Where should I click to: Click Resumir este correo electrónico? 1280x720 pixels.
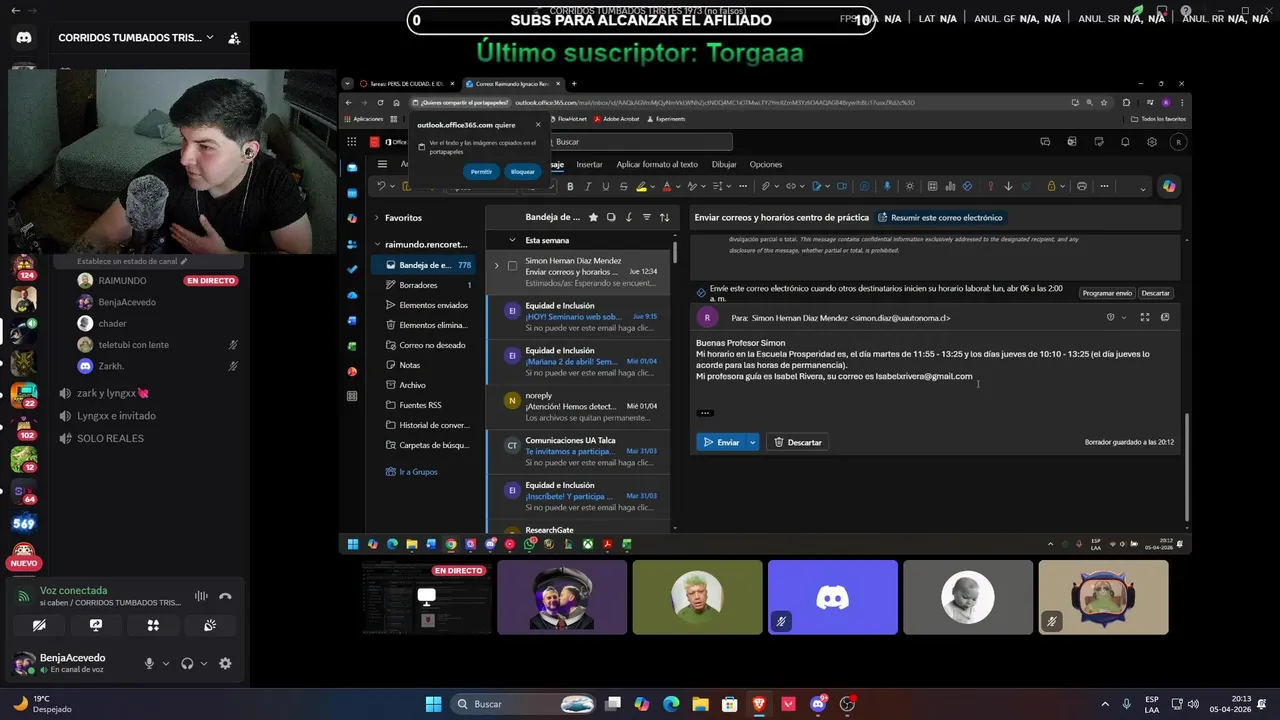pos(940,217)
